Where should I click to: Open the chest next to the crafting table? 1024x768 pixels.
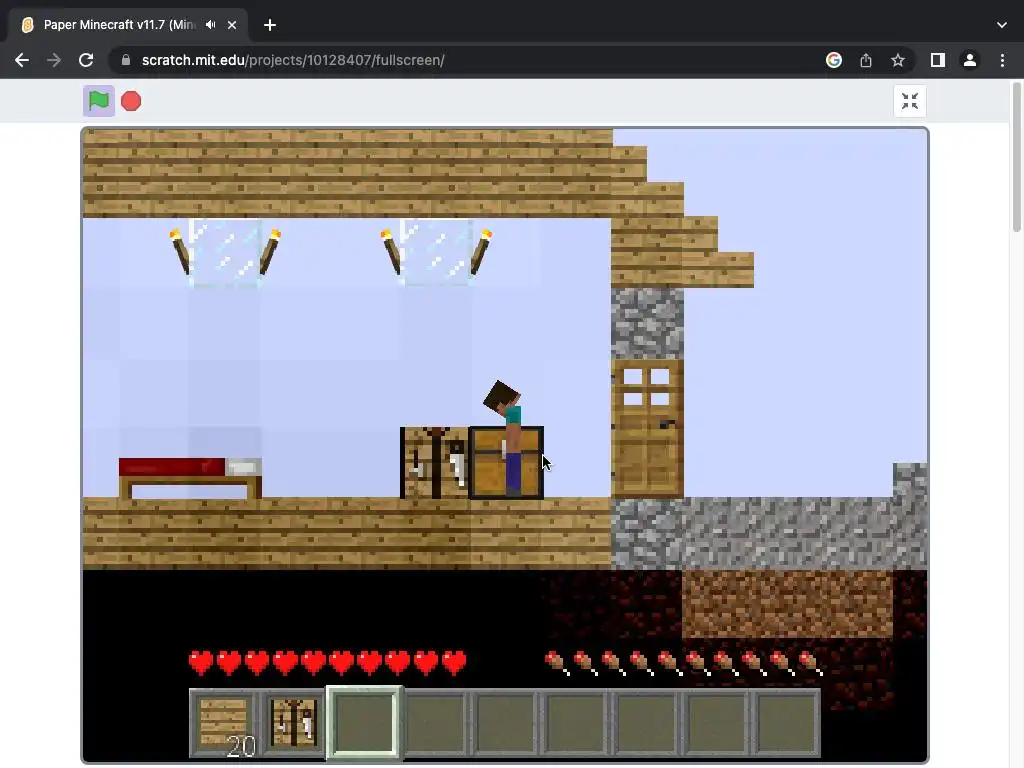[506, 462]
